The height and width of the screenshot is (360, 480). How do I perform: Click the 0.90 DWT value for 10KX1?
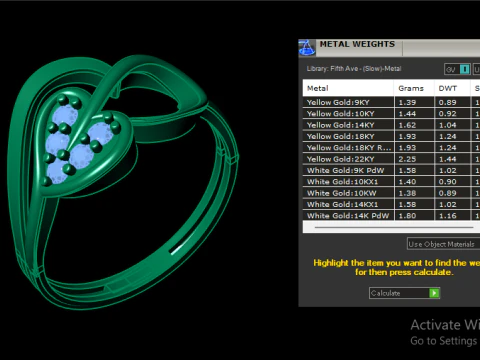pos(447,182)
